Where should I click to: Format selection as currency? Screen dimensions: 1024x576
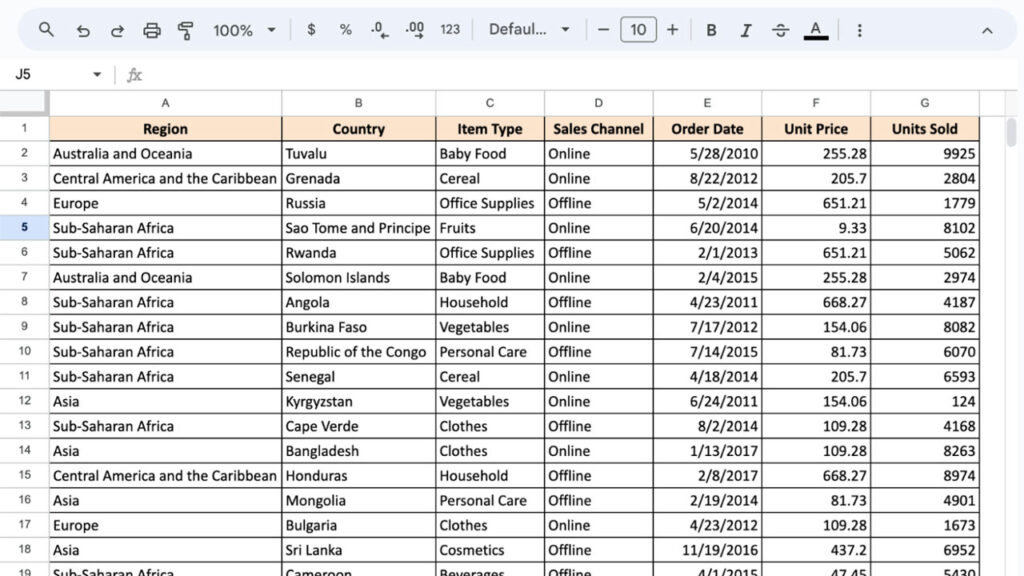pyautogui.click(x=311, y=30)
